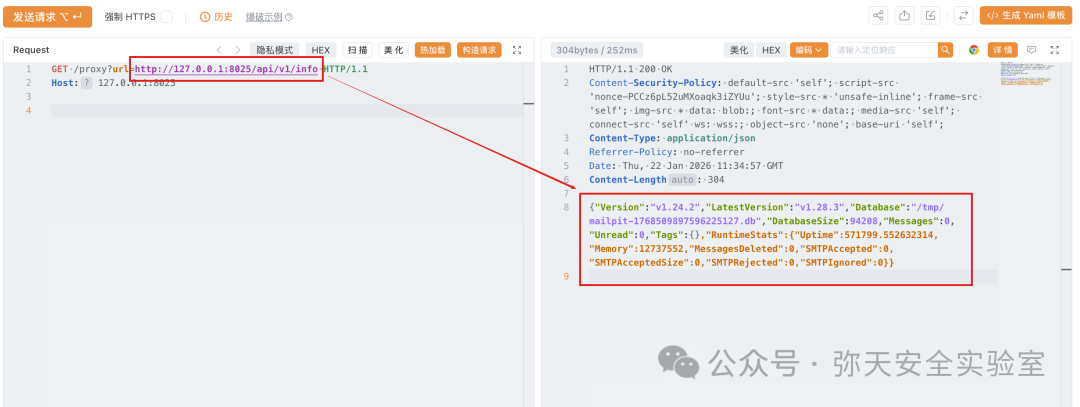The height and width of the screenshot is (407, 1080).
Task: Click the Host question-mark tag
Action: pyautogui.click(x=87, y=83)
